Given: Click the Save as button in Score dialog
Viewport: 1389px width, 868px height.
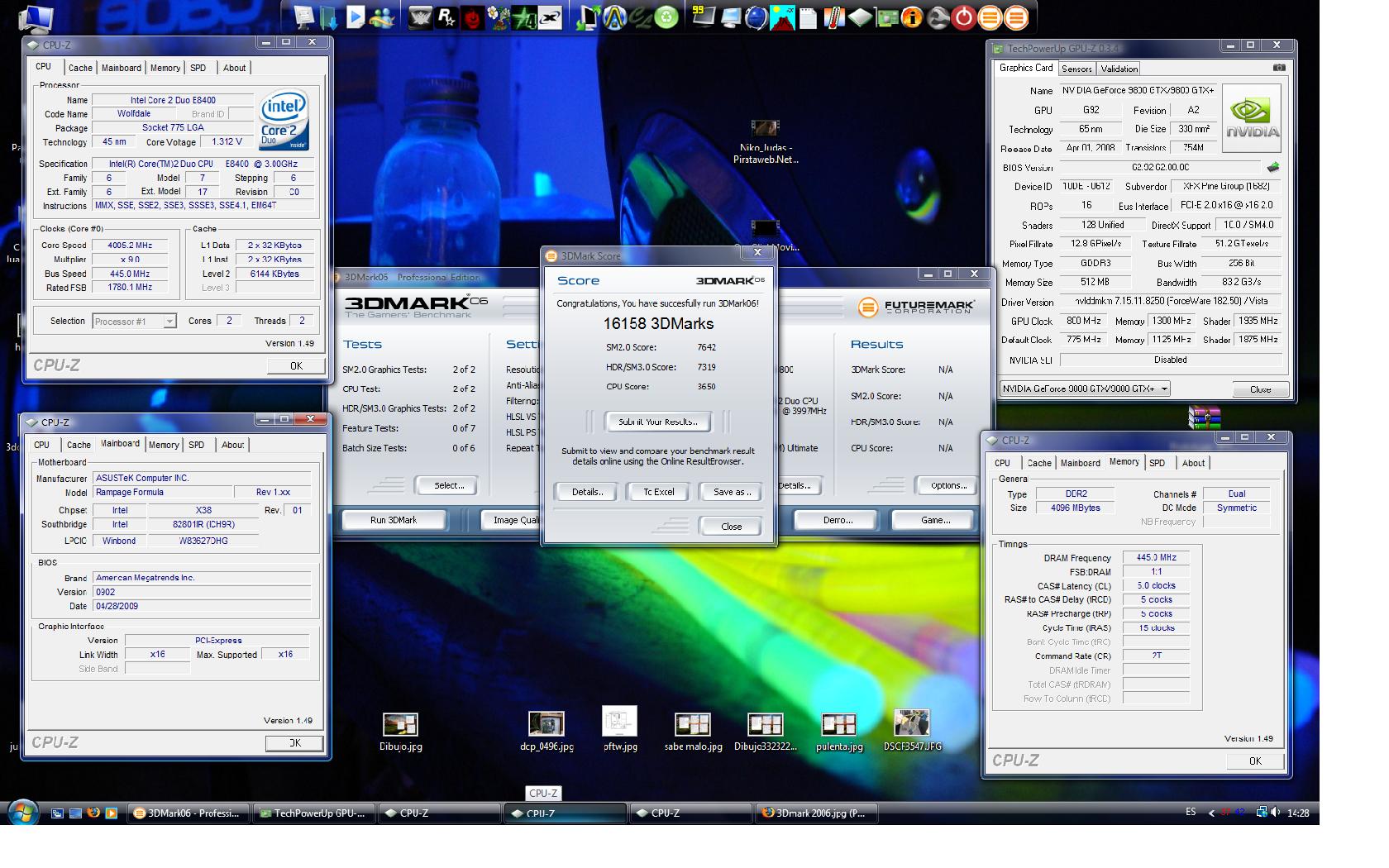Looking at the screenshot, I should pyautogui.click(x=731, y=492).
